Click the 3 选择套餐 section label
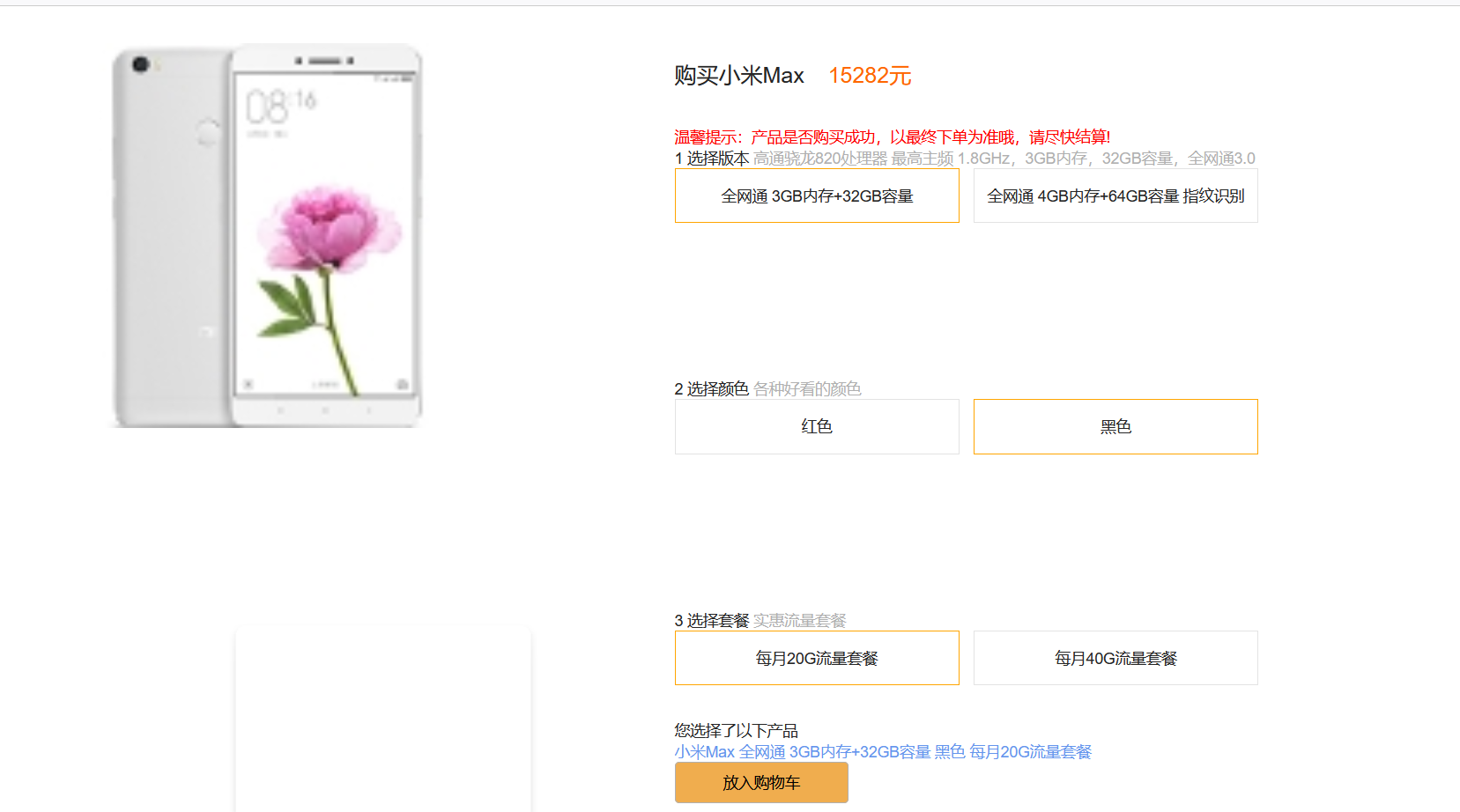1460x812 pixels. [712, 621]
